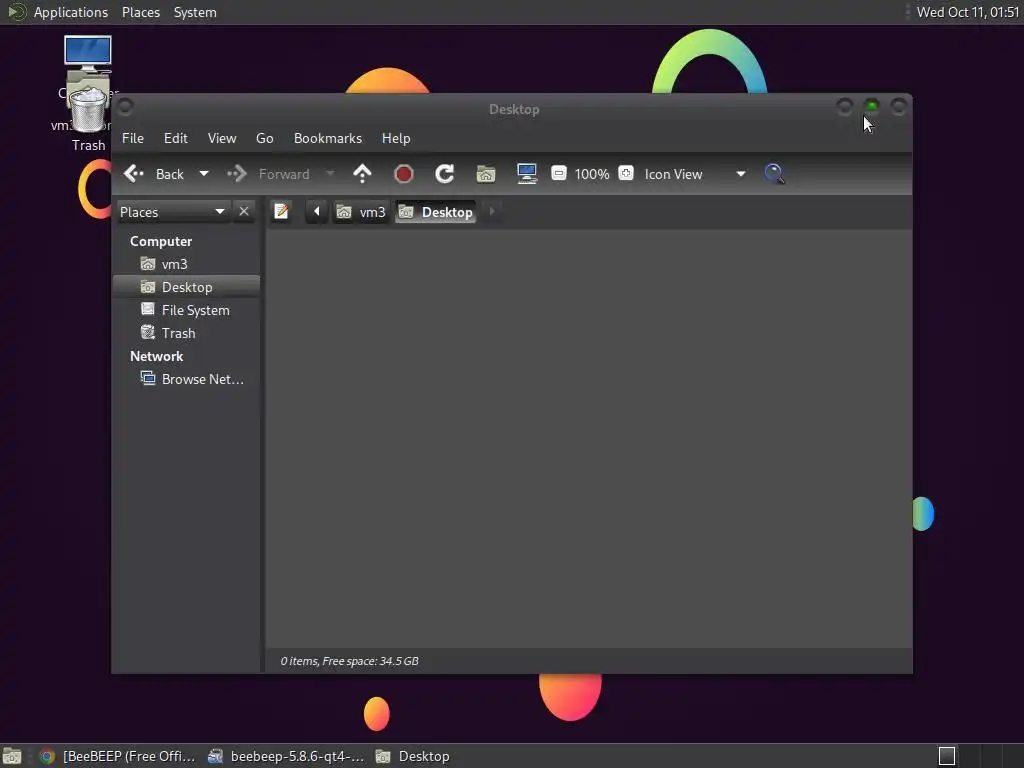
Task: Open the Forward history dropdown arrow
Action: pos(330,174)
